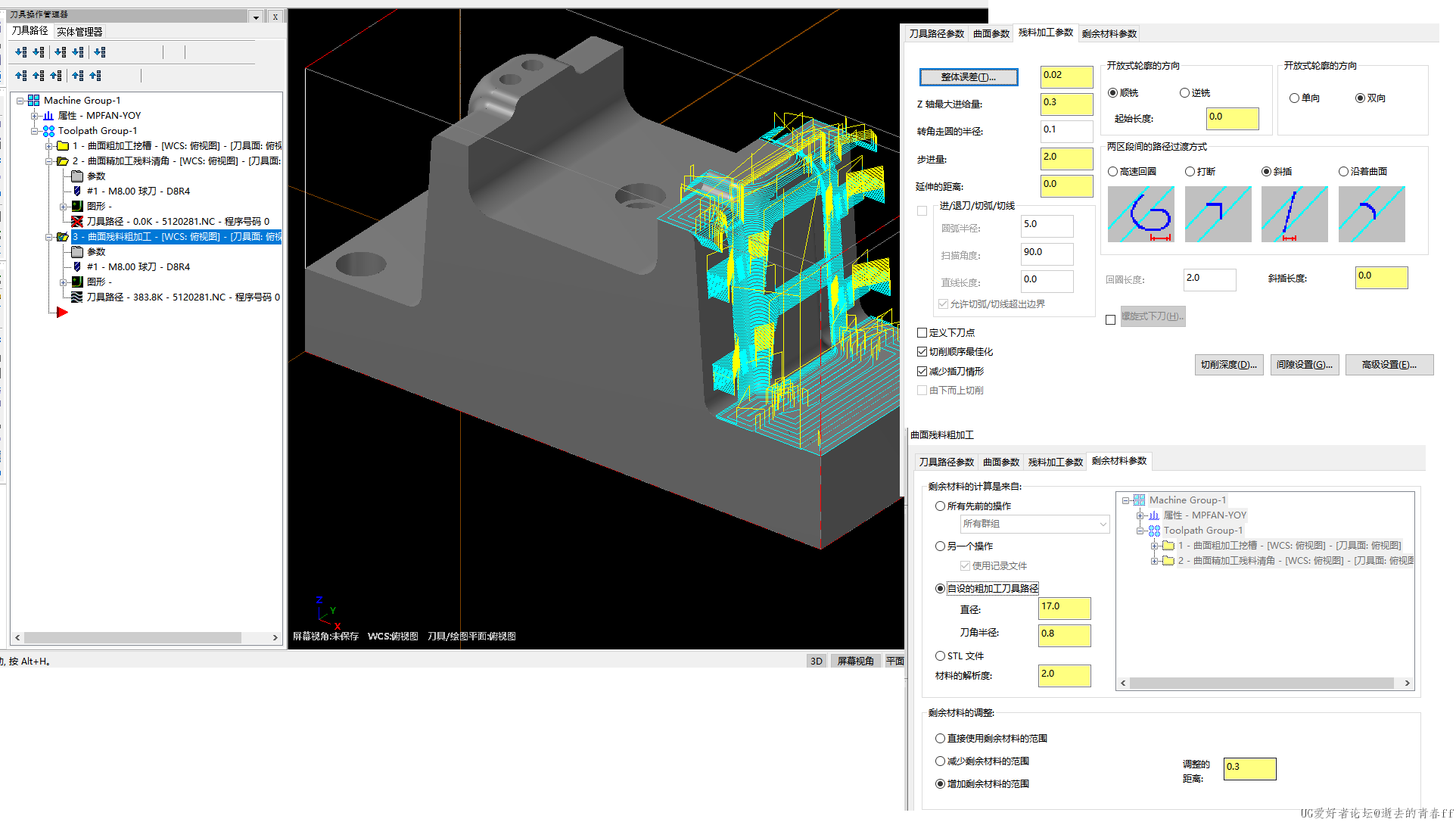Click the 属性 MPFAN-YOY icon in the remaining-material tree

pyautogui.click(x=1154, y=515)
